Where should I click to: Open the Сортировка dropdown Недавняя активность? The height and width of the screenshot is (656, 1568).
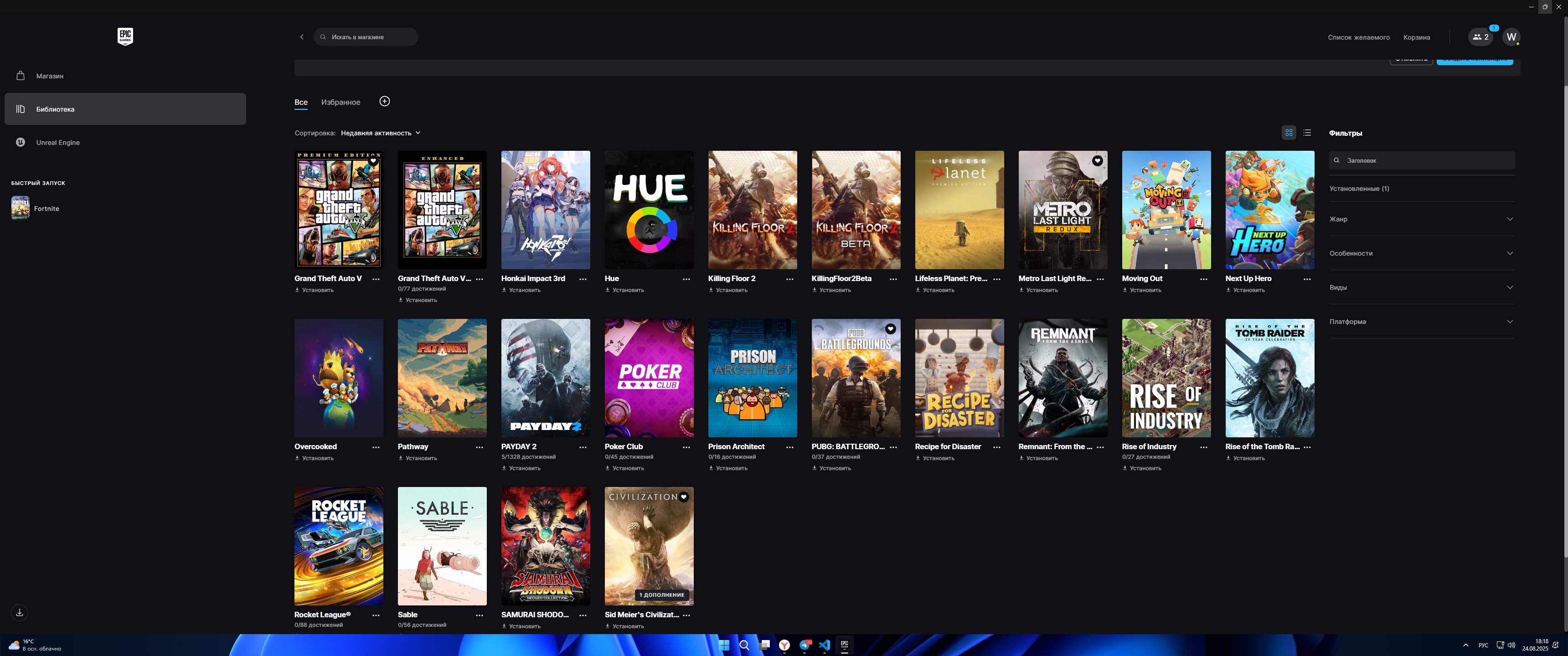pos(381,133)
